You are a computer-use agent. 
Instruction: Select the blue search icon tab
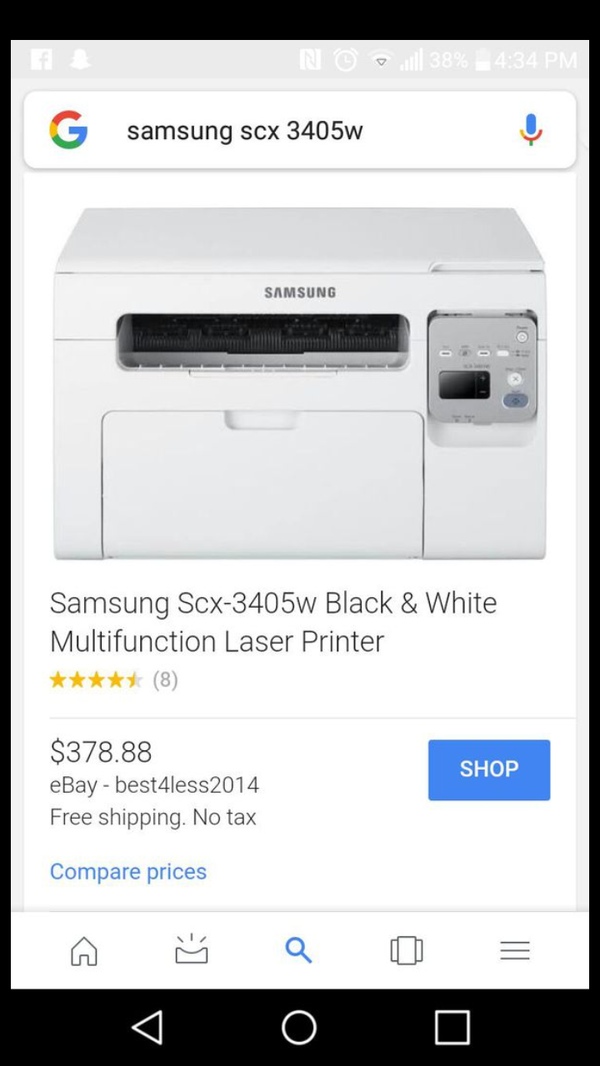(298, 950)
